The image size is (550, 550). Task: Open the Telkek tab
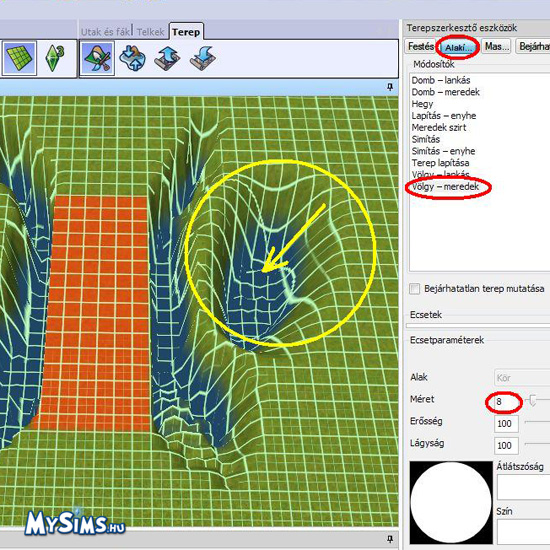pos(150,32)
